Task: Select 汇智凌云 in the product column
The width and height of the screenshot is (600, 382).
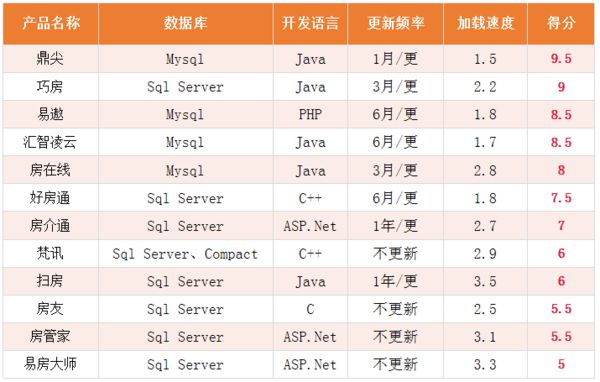Action: (50, 142)
